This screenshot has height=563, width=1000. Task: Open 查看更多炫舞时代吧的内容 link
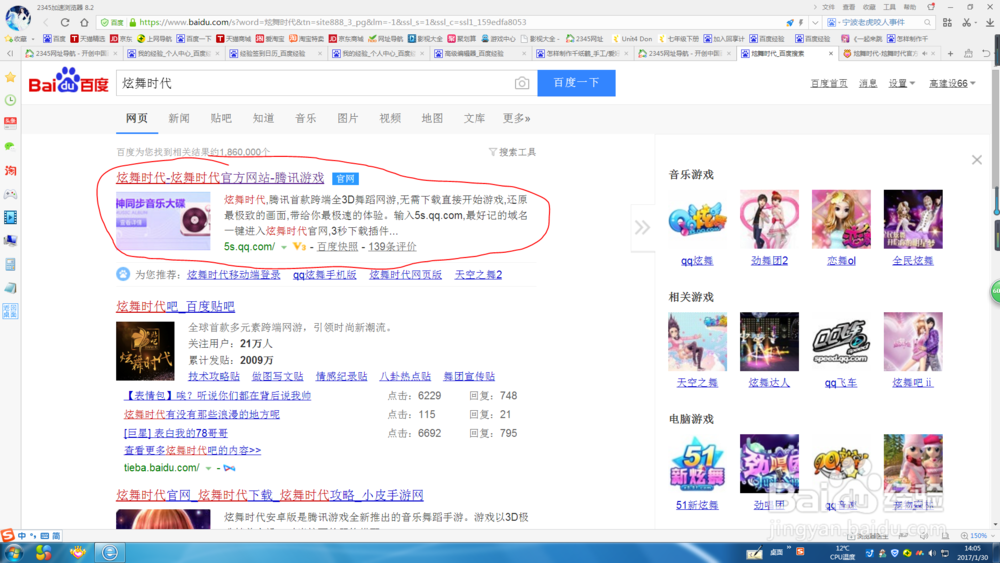click(x=192, y=450)
